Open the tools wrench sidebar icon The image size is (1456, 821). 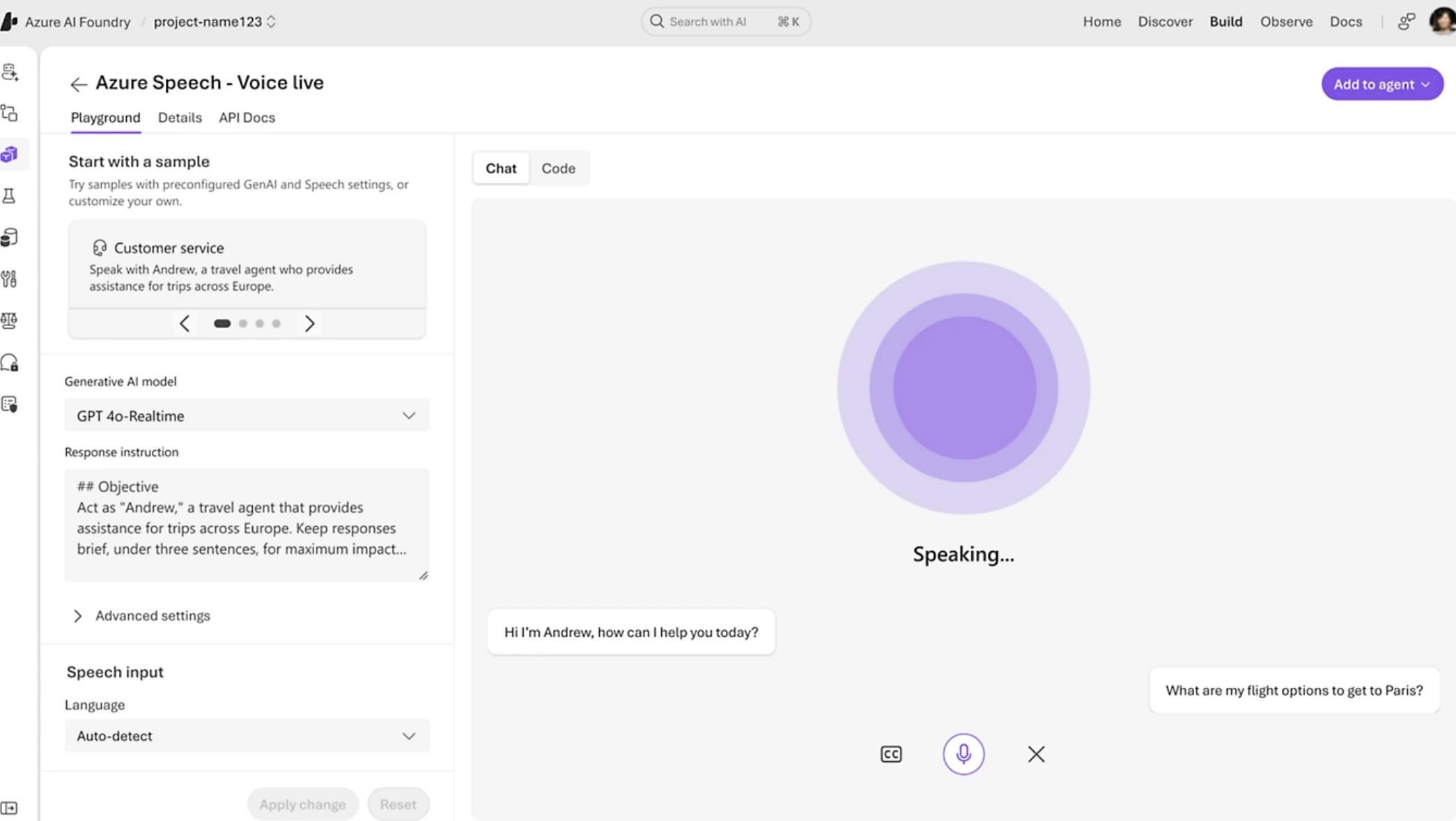pos(10,279)
